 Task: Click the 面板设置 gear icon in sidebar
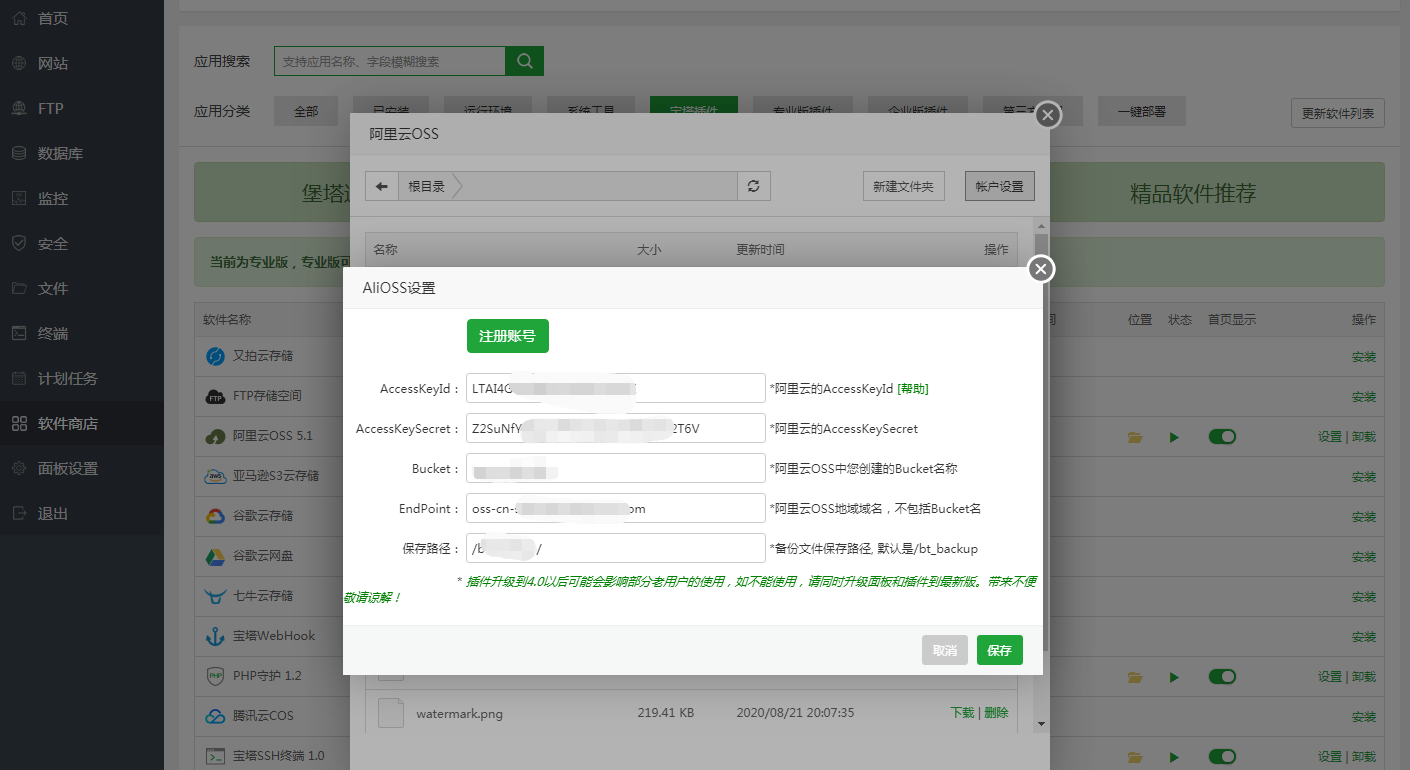point(19,468)
